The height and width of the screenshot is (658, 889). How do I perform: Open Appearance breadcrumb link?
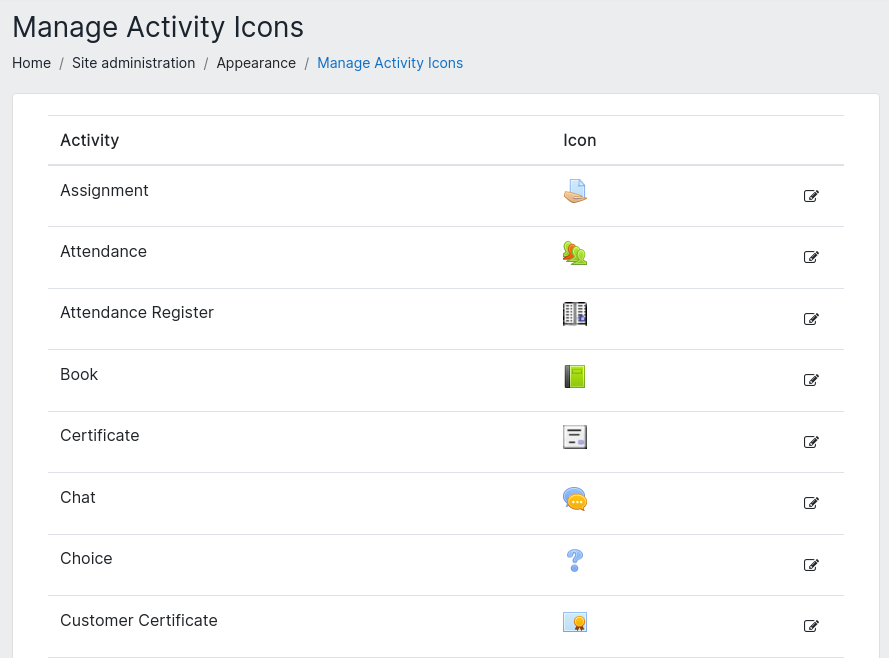[x=256, y=63]
